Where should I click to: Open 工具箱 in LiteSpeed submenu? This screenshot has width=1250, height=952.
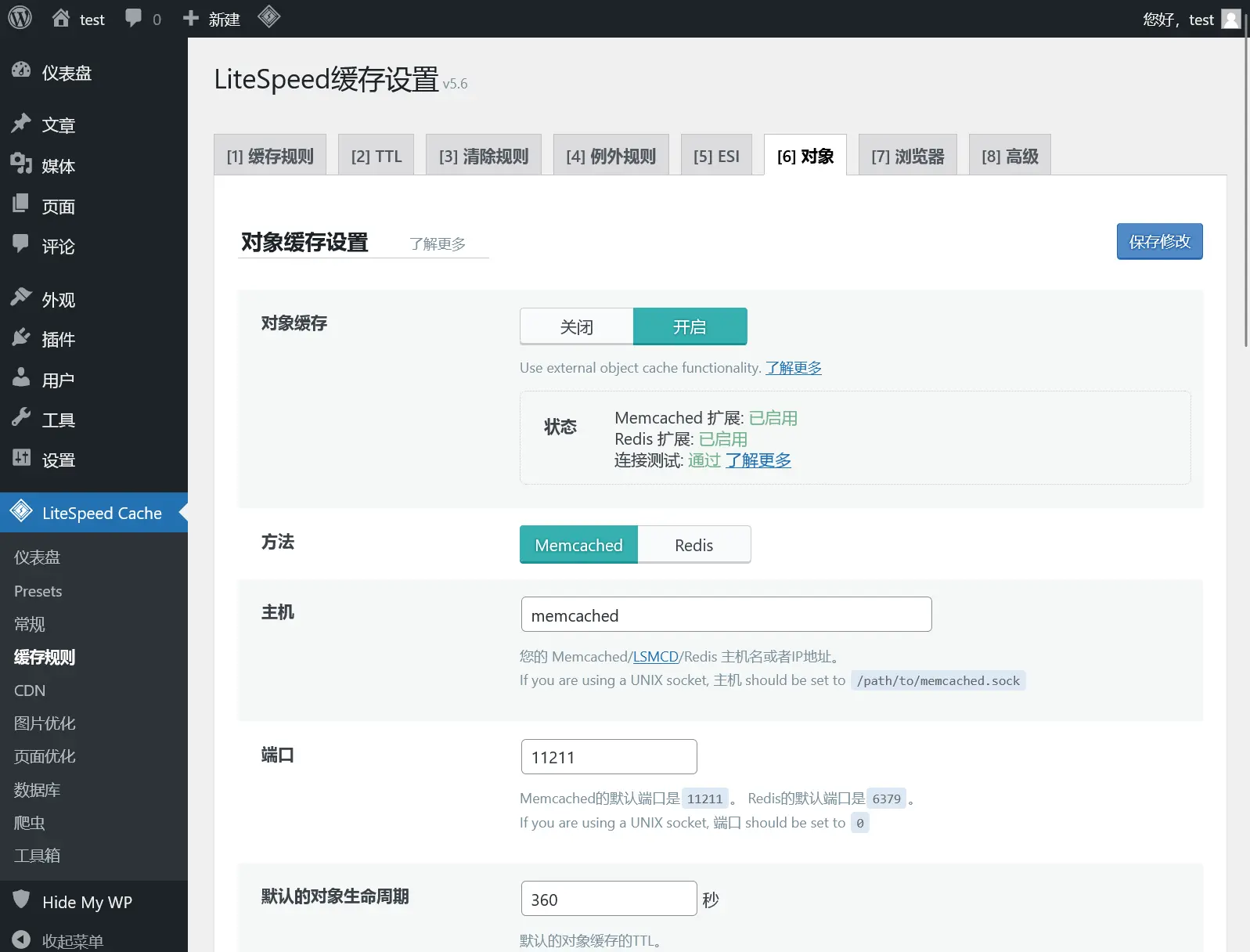coord(37,856)
